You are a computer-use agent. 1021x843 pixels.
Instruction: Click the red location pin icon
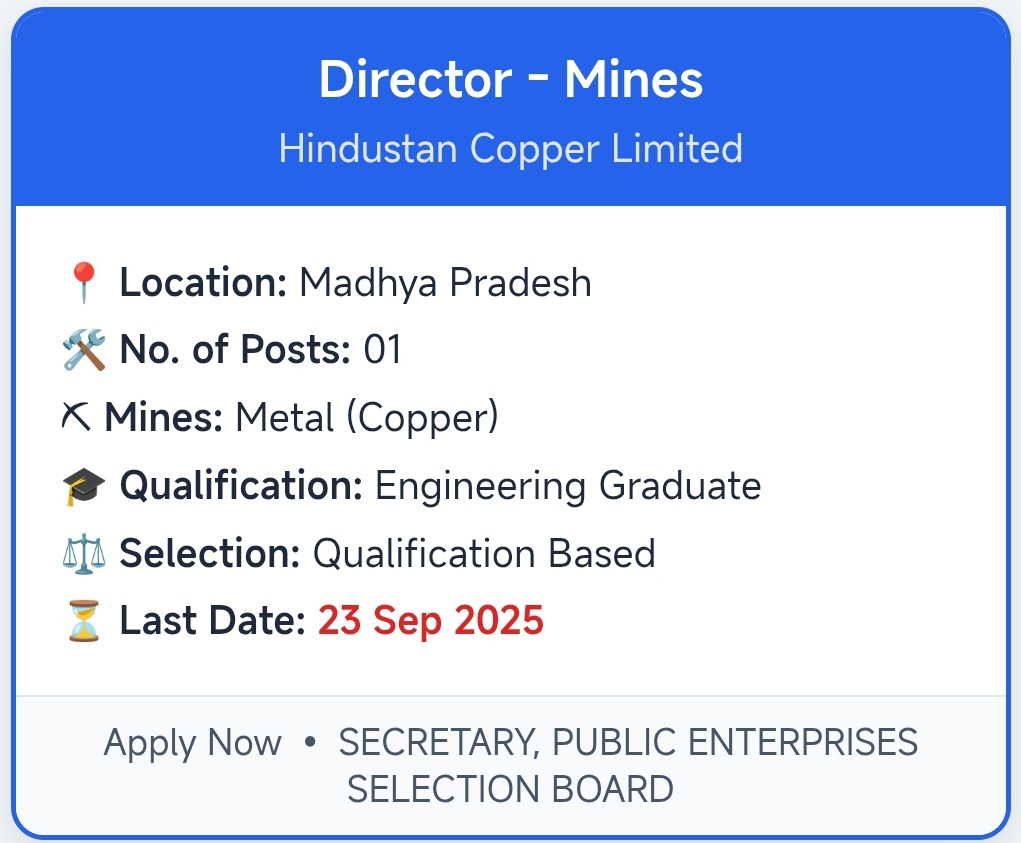83,283
